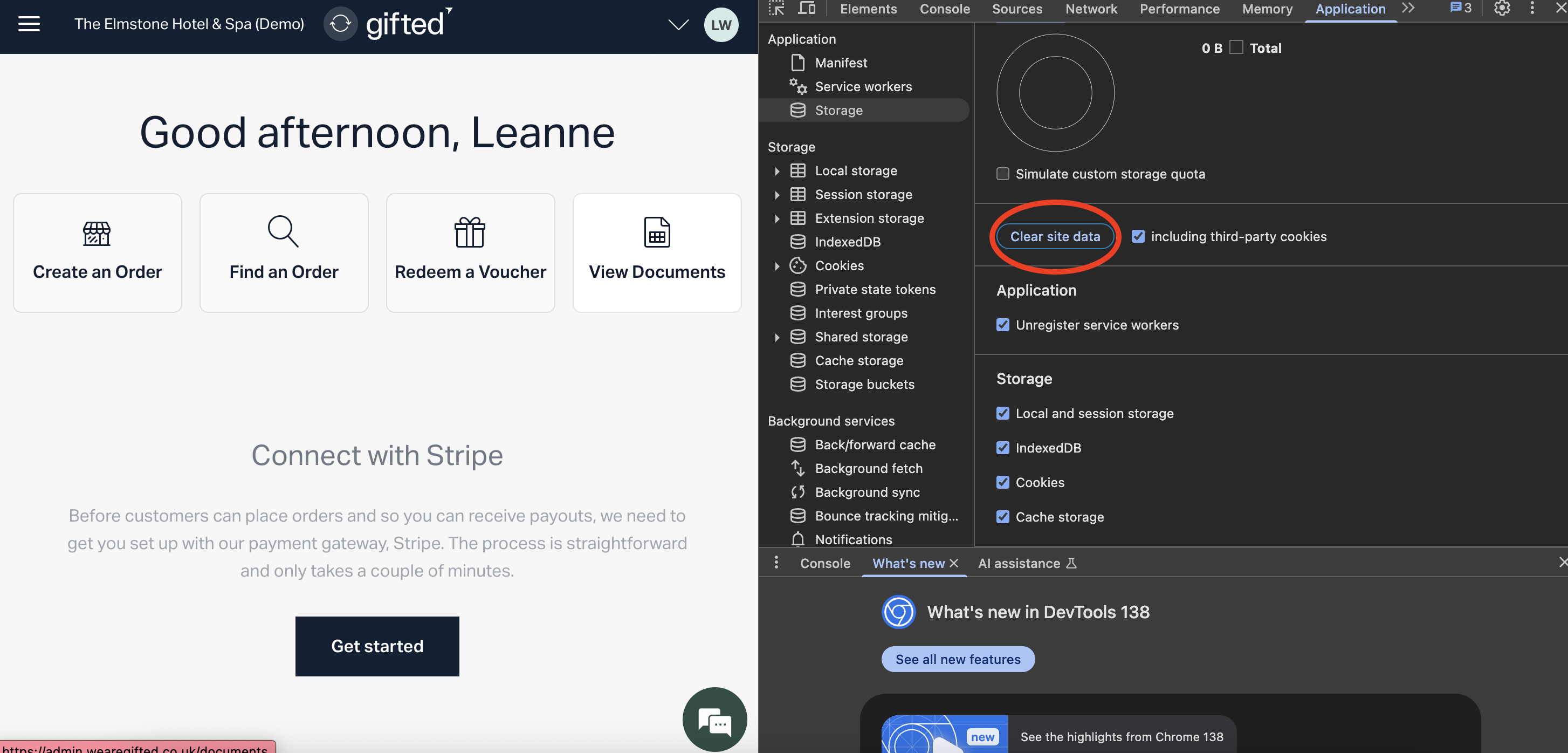Viewport: 1568px width, 753px height.
Task: Click the Background fetch arrows icon
Action: point(797,468)
